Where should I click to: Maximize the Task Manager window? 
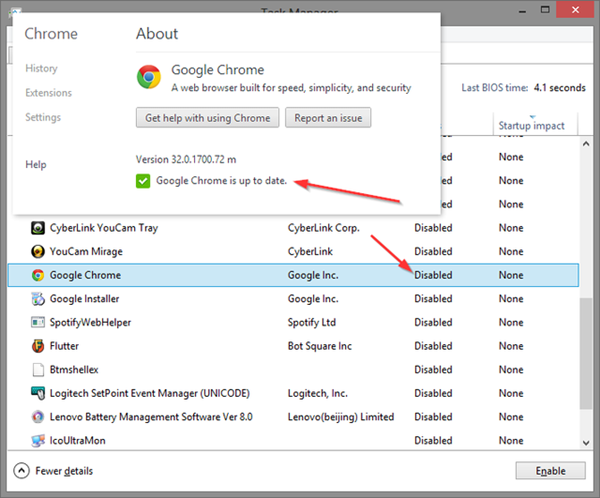click(545, 10)
